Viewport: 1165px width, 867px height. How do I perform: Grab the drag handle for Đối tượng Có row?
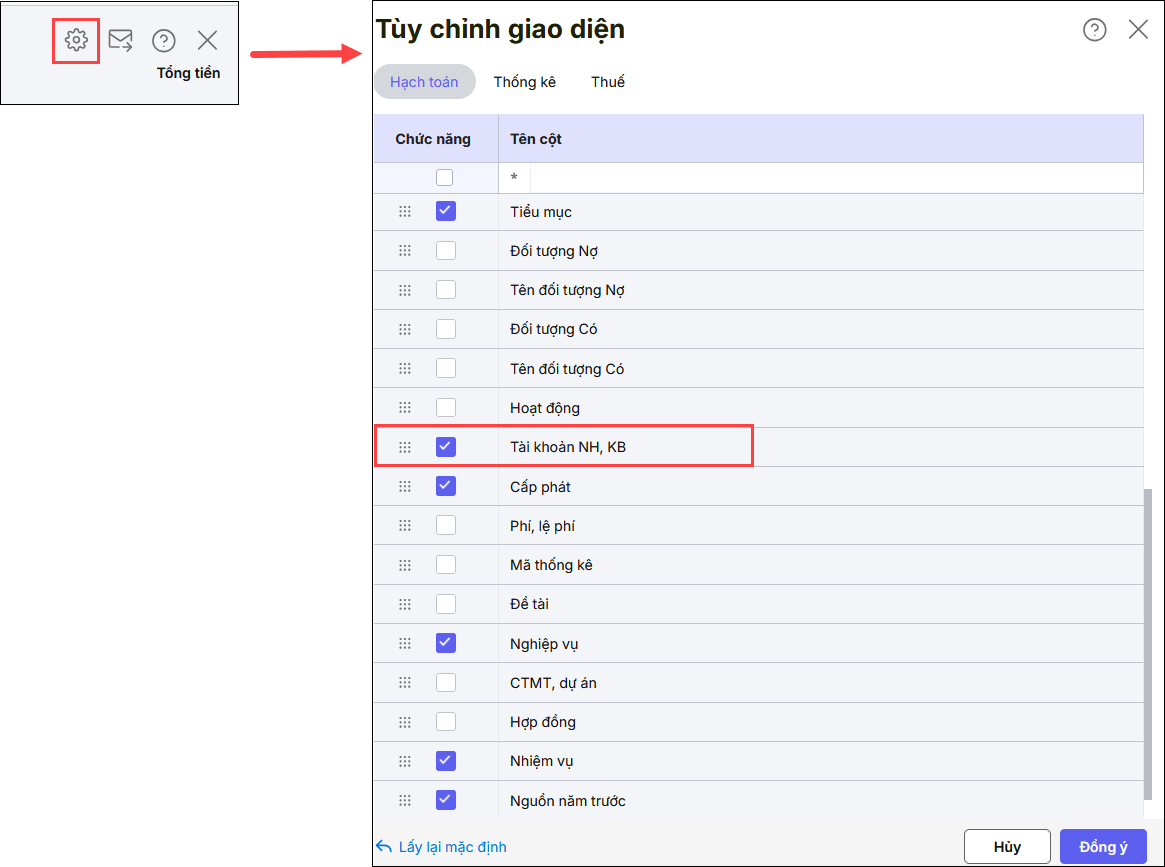point(405,329)
